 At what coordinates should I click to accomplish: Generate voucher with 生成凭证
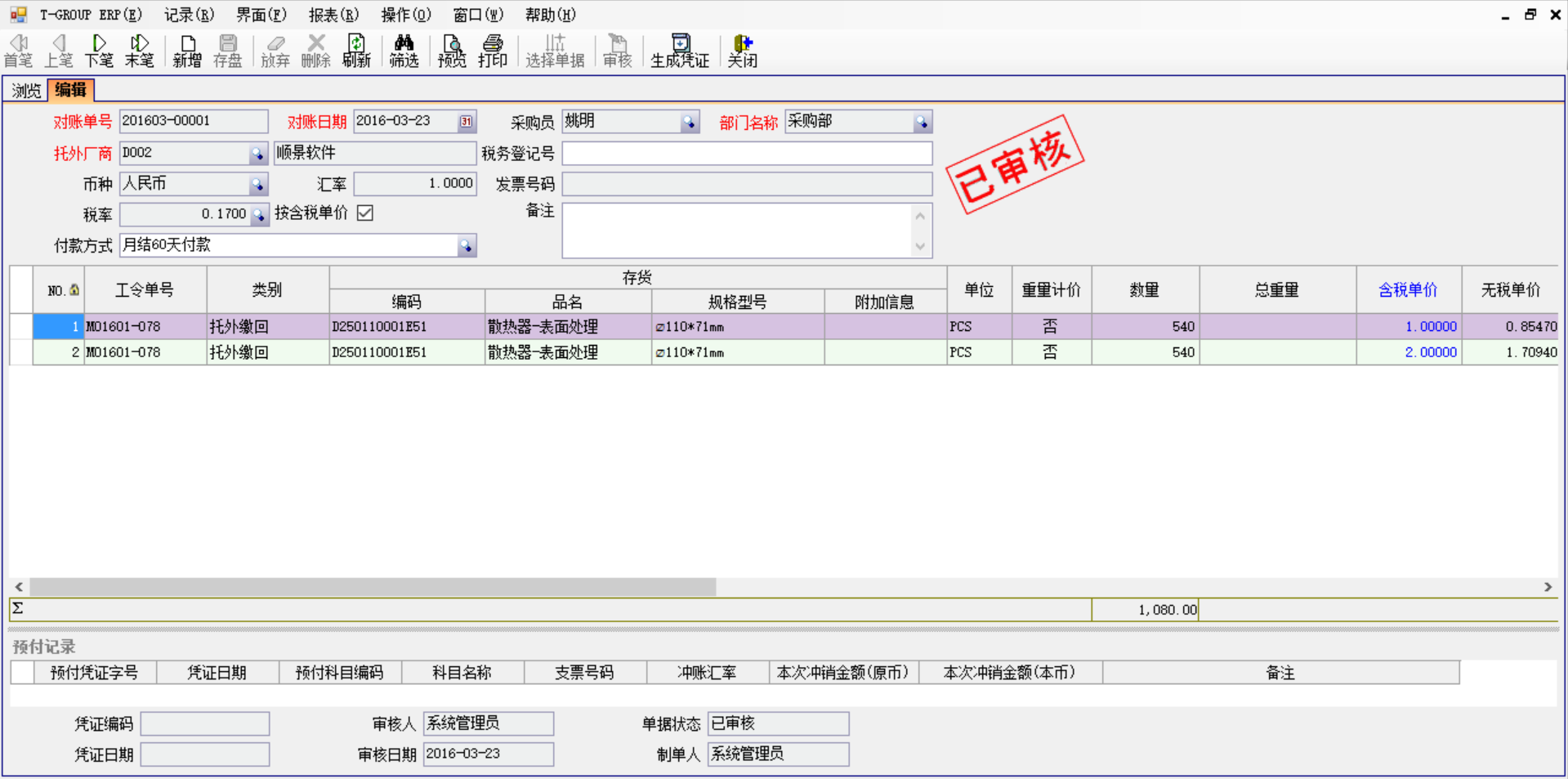click(680, 51)
